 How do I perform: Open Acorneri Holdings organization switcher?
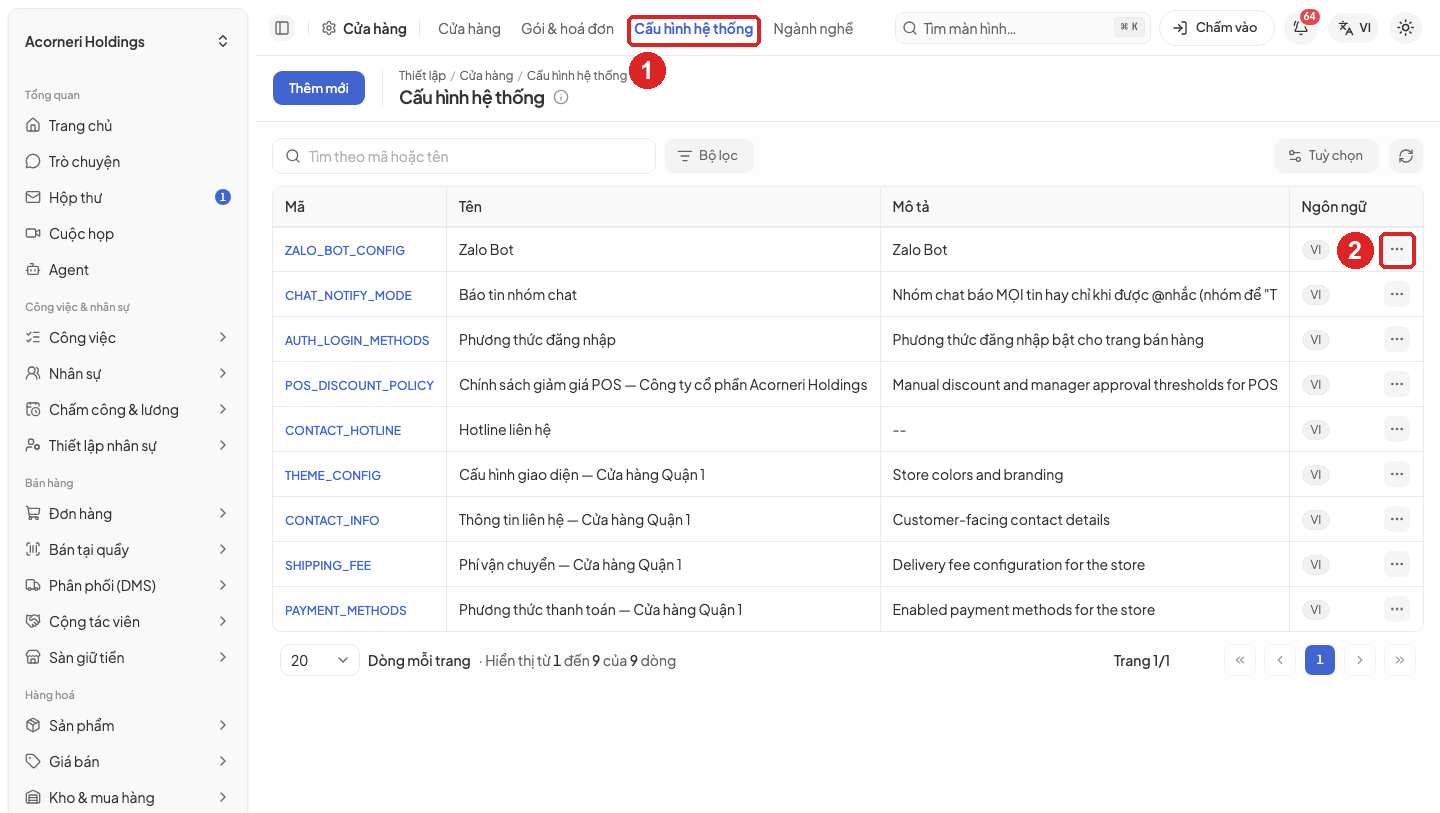tap(128, 42)
